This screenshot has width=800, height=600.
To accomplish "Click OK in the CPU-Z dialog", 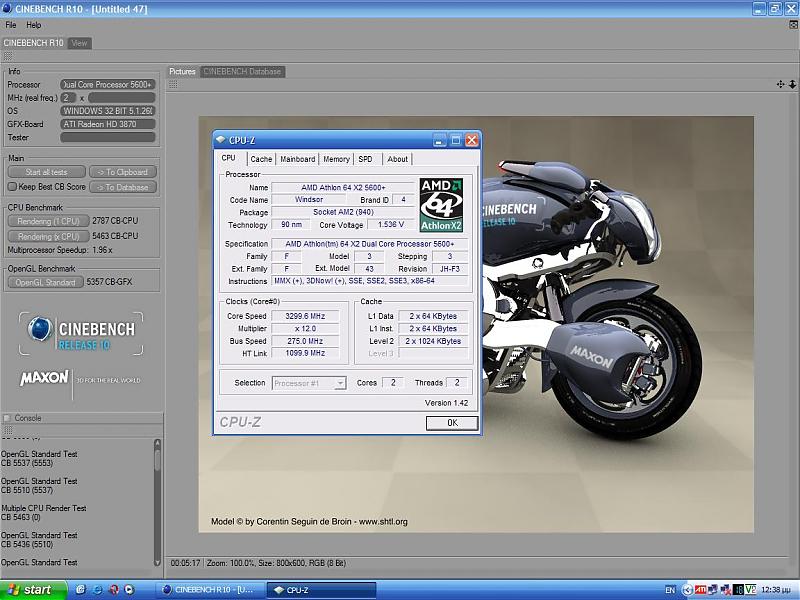I will (452, 422).
